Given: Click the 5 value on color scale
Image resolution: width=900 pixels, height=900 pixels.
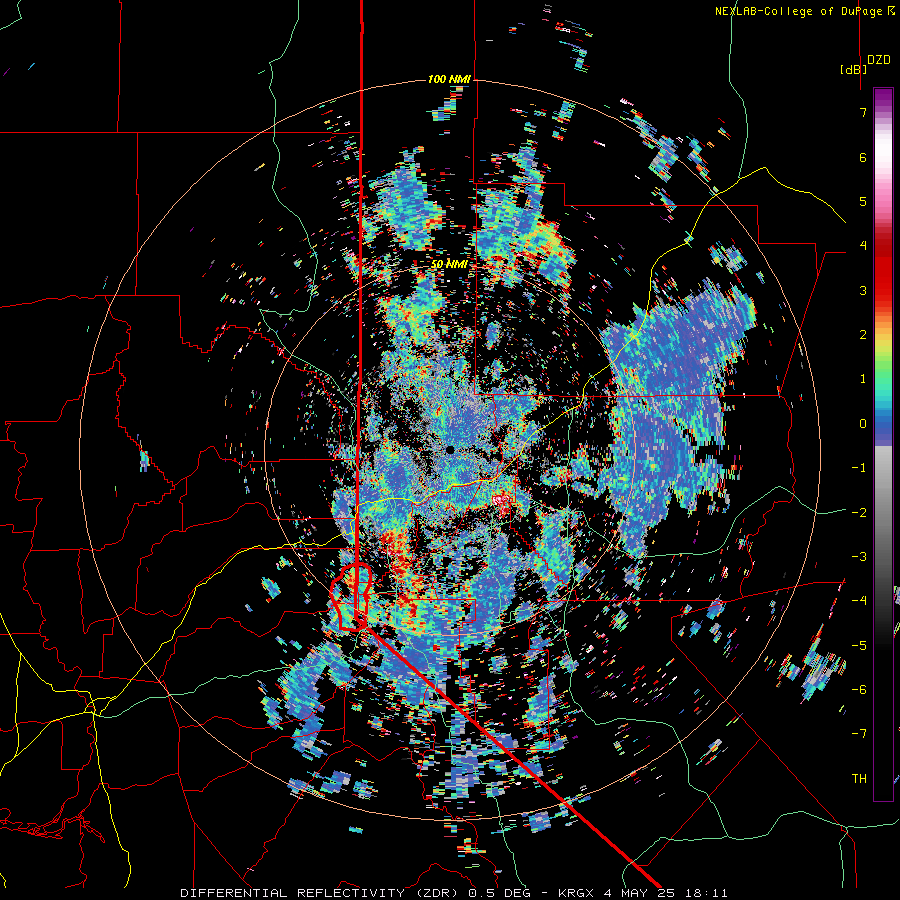Looking at the screenshot, I should (863, 201).
